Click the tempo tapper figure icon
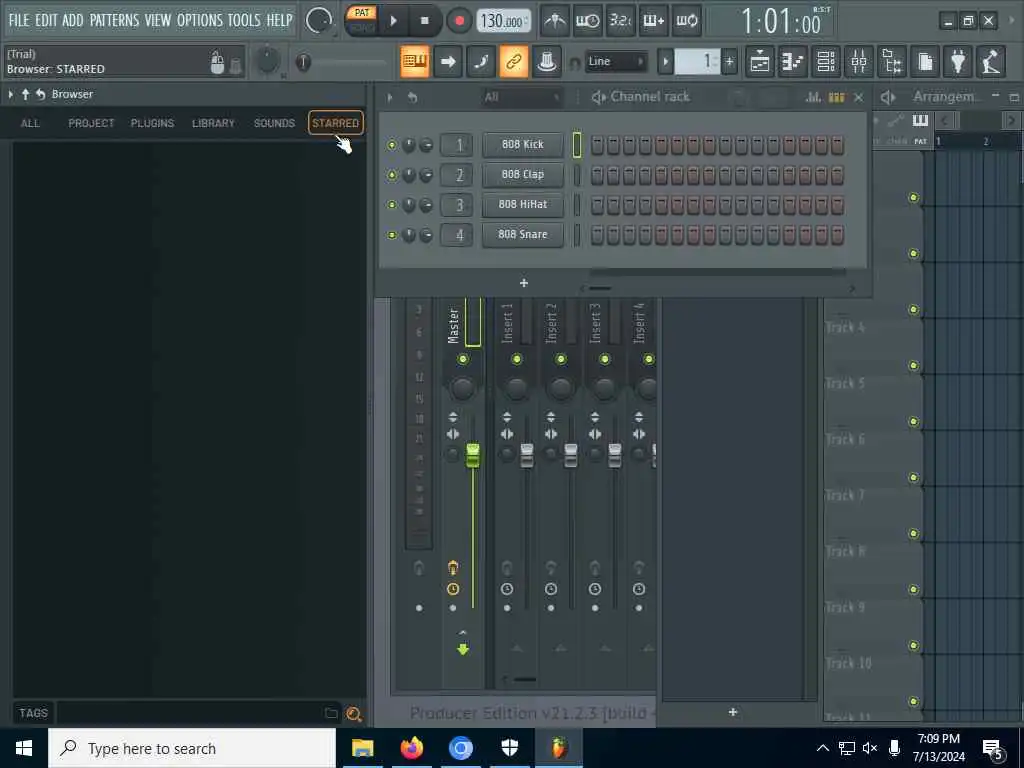Image resolution: width=1024 pixels, height=768 pixels. point(991,62)
